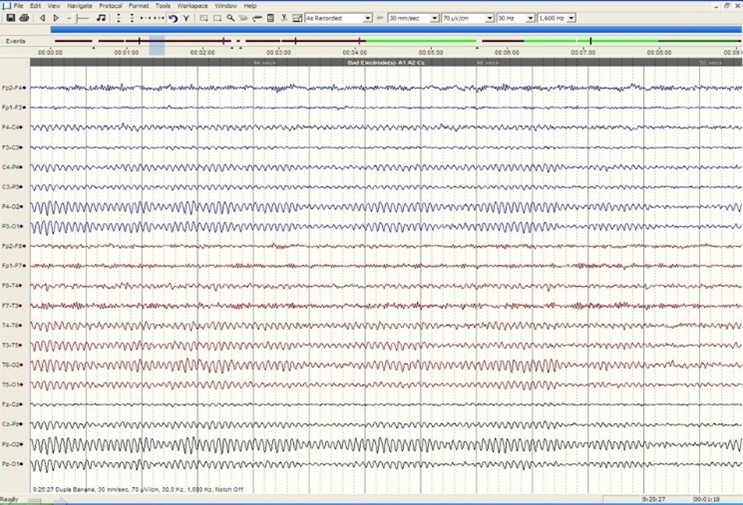
Task: Open the As Recorded montage dropdown
Action: [x=368, y=18]
